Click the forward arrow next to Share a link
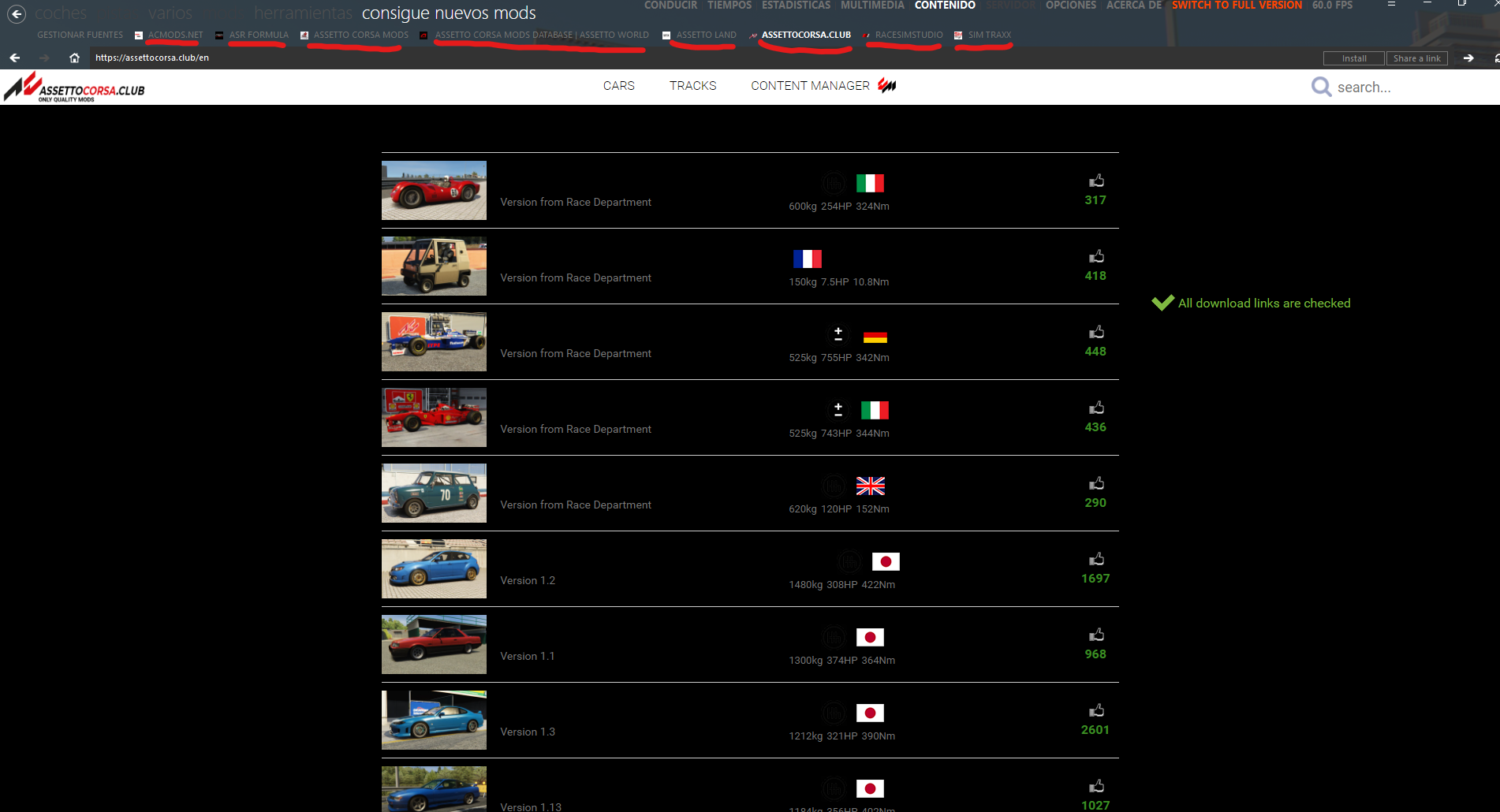 (x=1468, y=58)
